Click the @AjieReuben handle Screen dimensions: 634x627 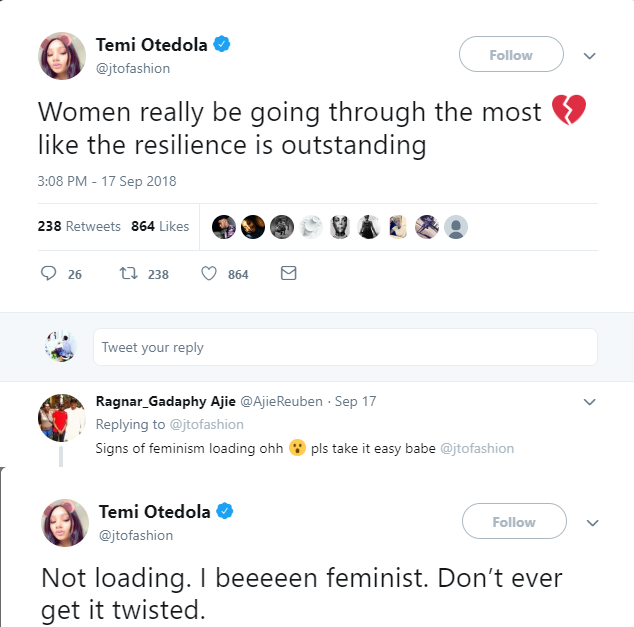pos(282,401)
